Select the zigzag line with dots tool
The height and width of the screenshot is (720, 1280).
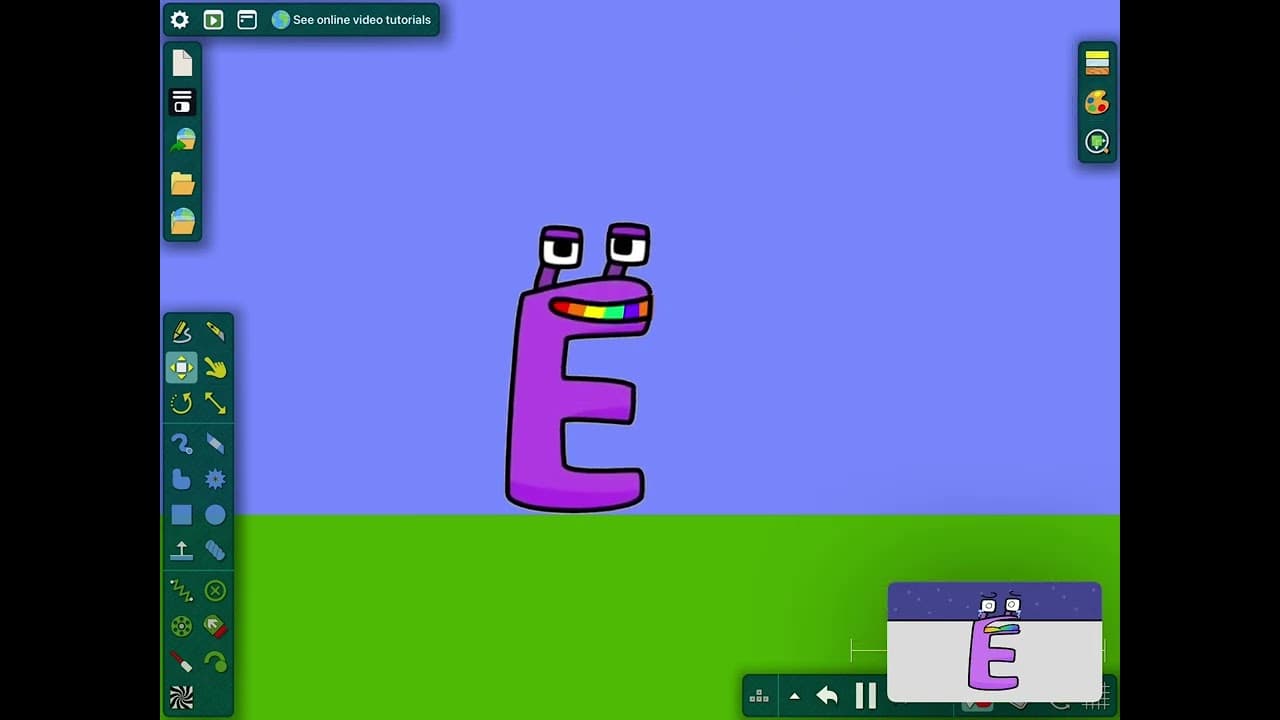click(x=181, y=591)
